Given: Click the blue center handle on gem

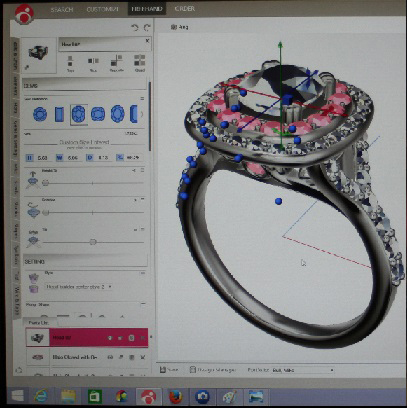Looking at the screenshot, I should point(287,100).
